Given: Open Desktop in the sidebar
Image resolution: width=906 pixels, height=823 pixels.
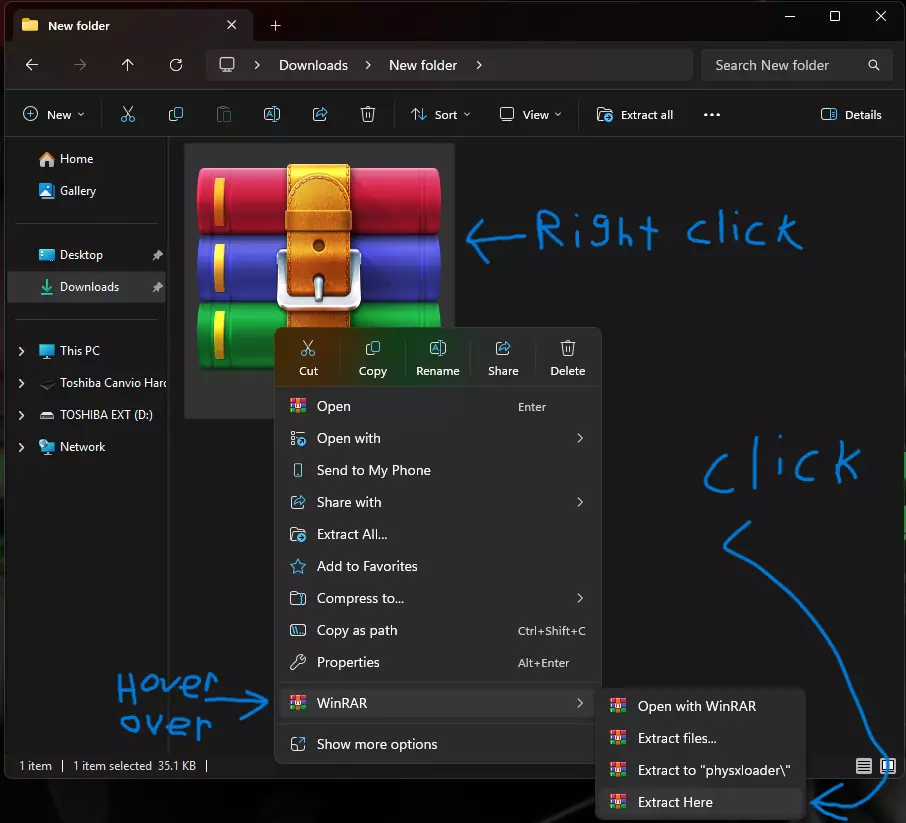Looking at the screenshot, I should coord(87,255).
